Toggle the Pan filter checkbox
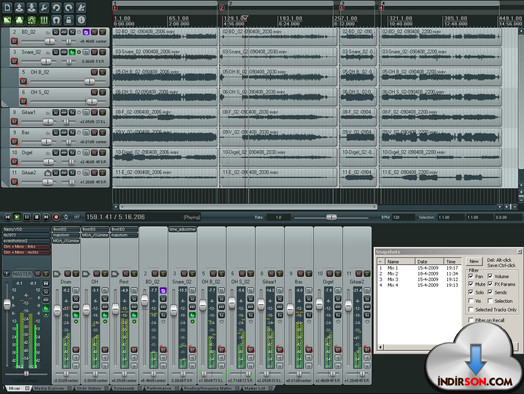 coord(471,276)
